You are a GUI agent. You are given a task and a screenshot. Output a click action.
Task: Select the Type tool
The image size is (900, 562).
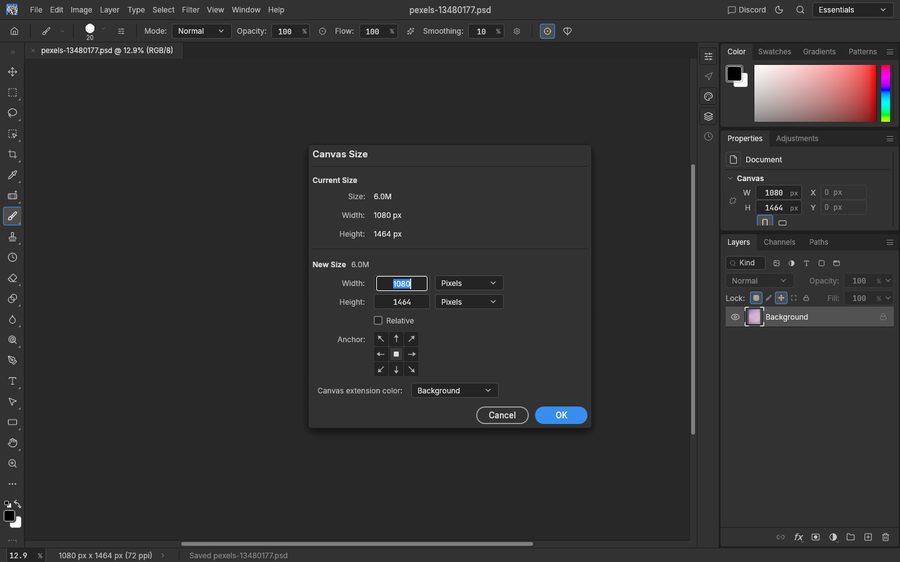(x=12, y=381)
